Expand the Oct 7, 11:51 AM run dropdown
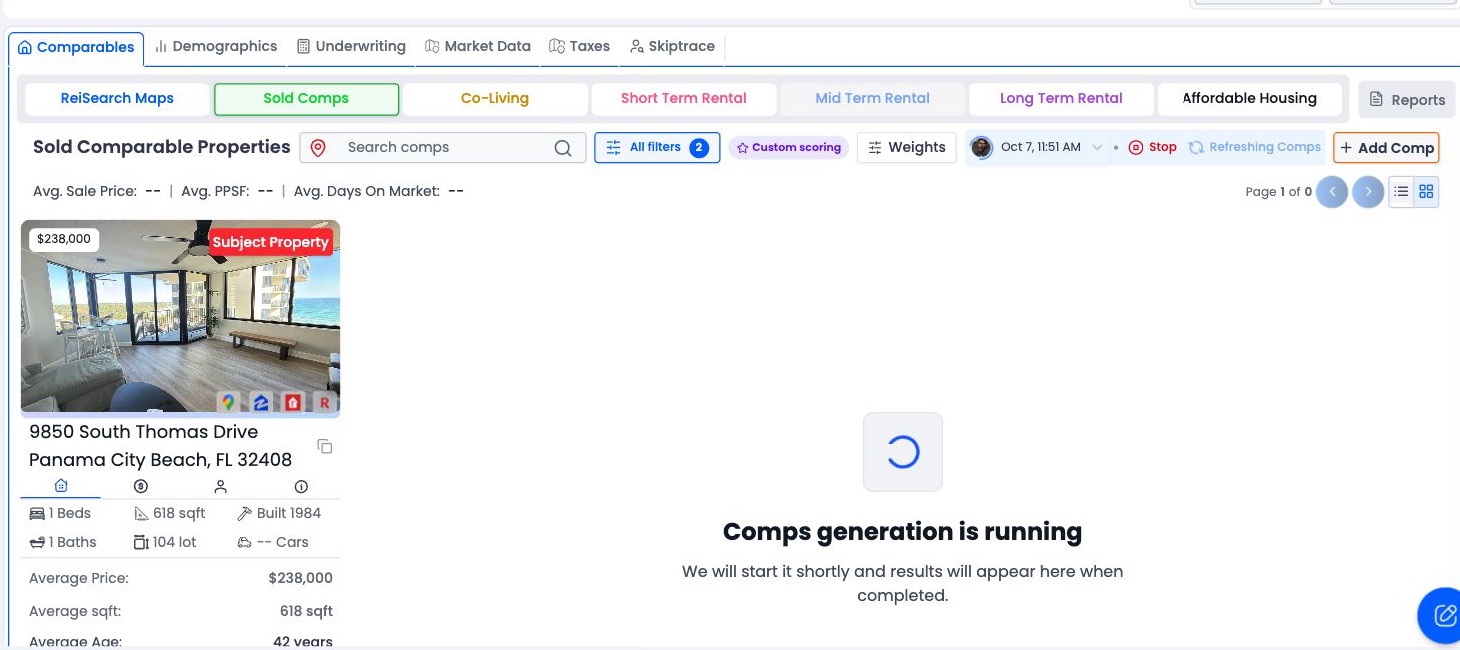 (x=1097, y=147)
